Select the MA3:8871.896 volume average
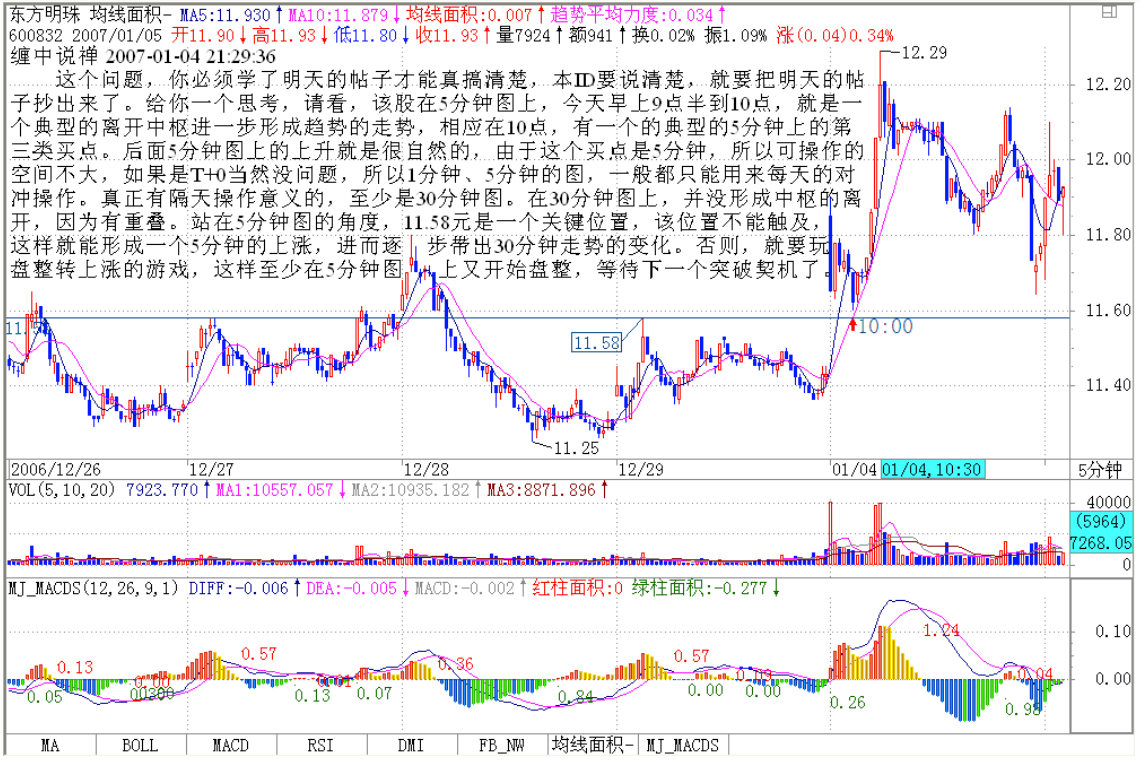1140x760 pixels. coord(541,489)
